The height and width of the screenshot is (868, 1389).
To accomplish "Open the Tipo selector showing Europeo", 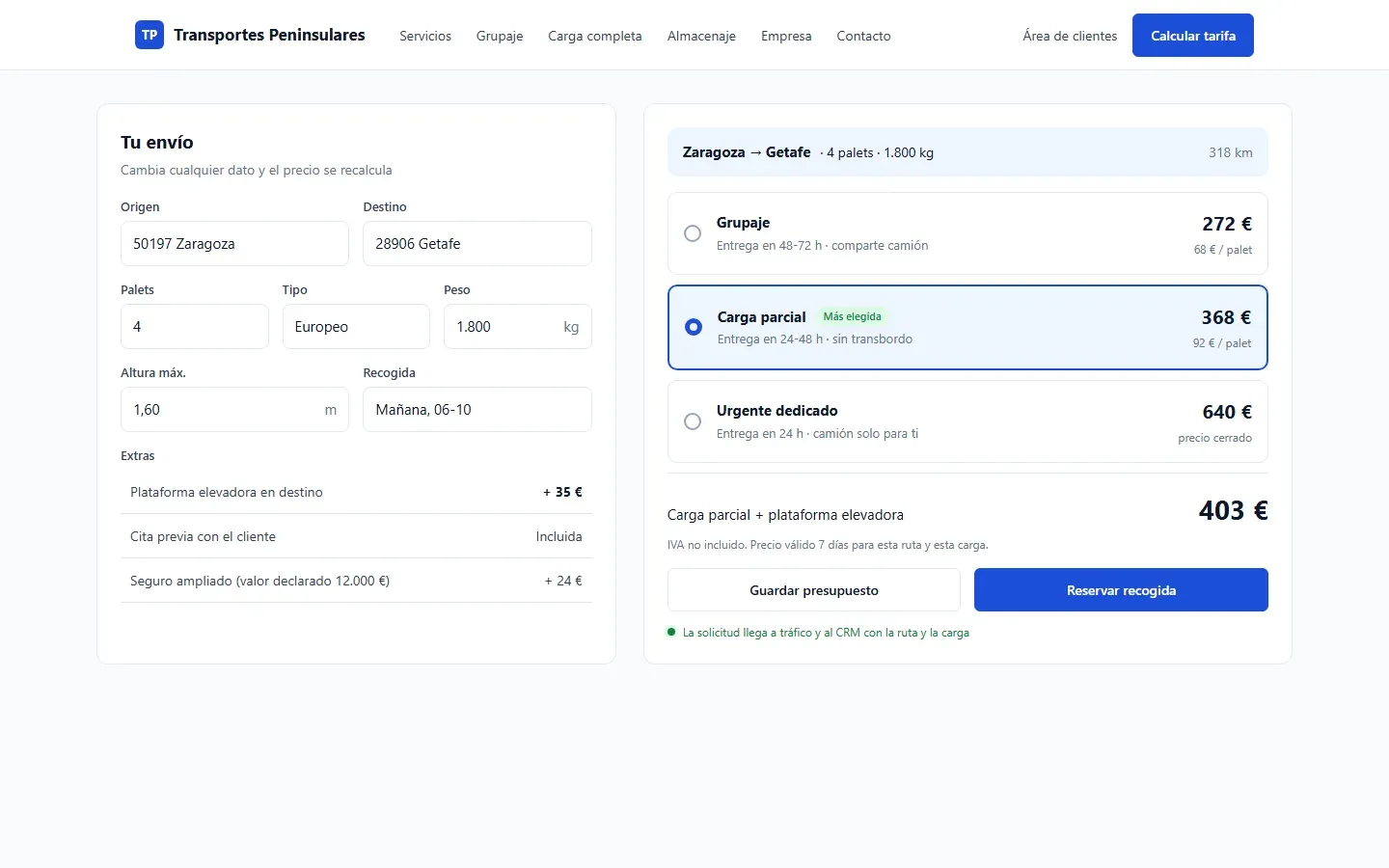I will (x=356, y=327).
